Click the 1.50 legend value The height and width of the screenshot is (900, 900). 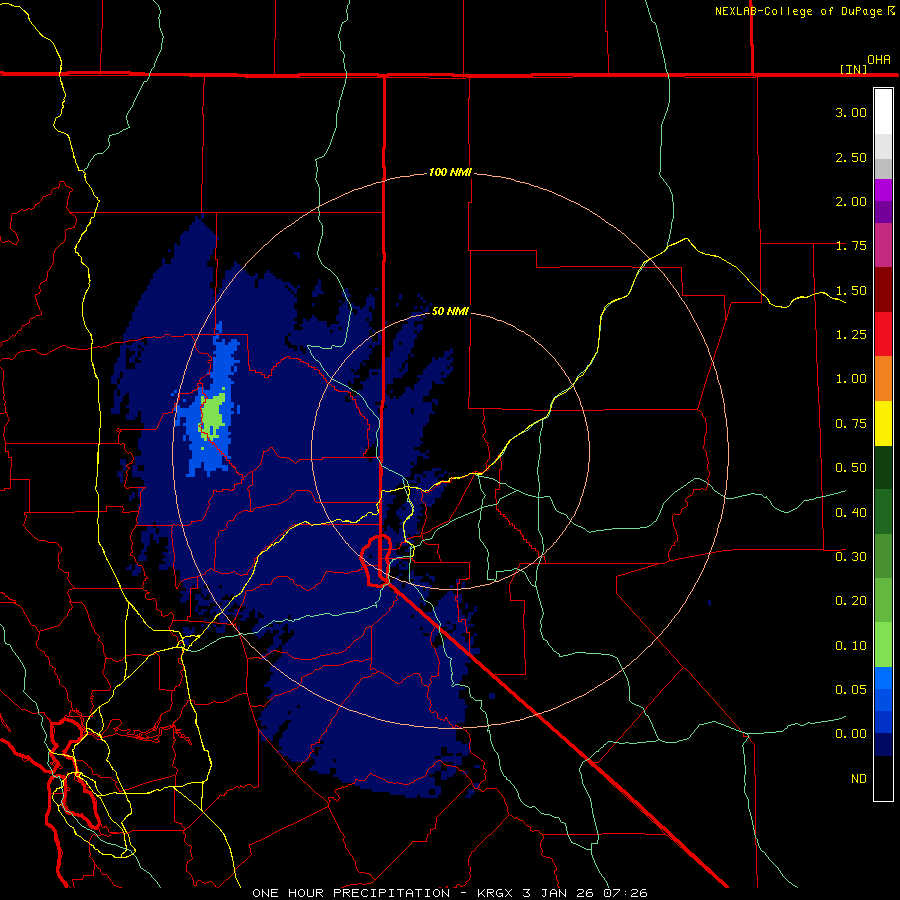click(851, 290)
